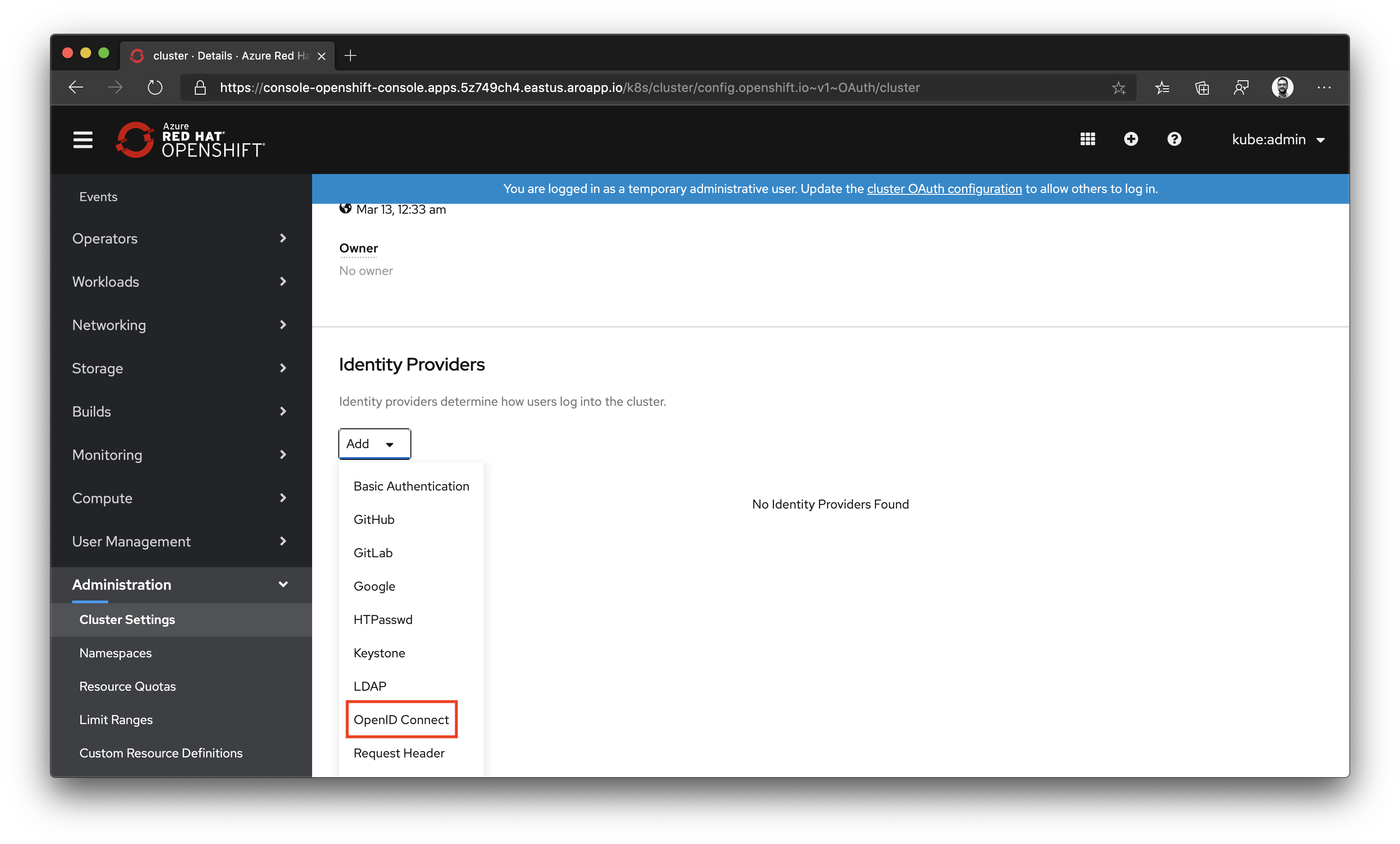Expand the User Management section
This screenshot has width=1400, height=844.
tap(181, 541)
